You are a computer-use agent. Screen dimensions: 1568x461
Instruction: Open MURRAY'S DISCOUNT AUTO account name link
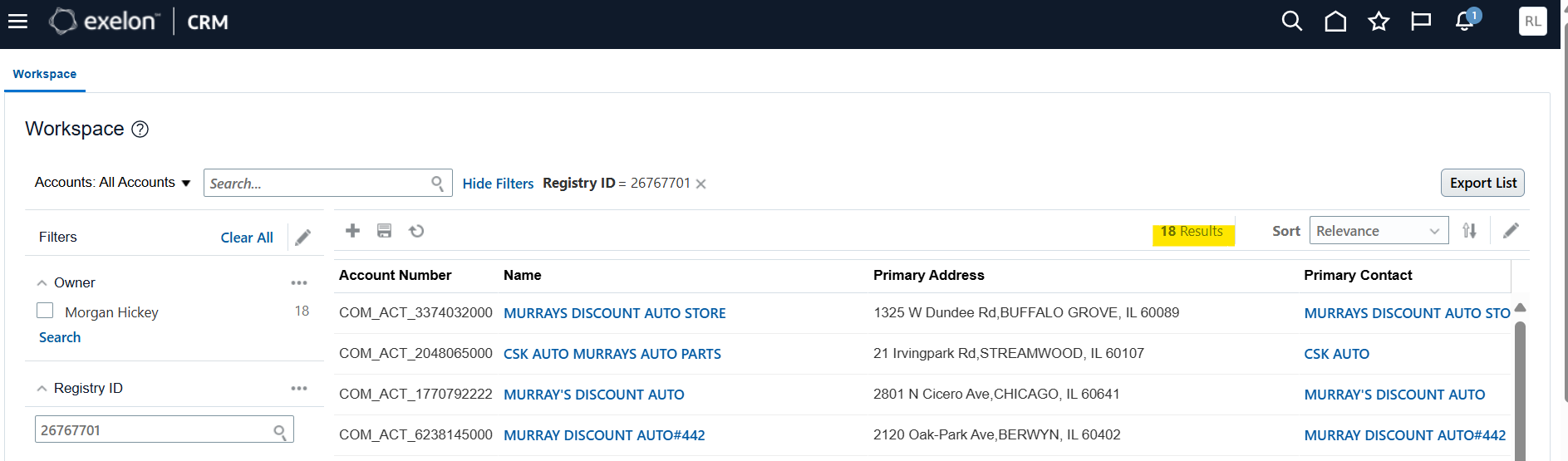593,395
